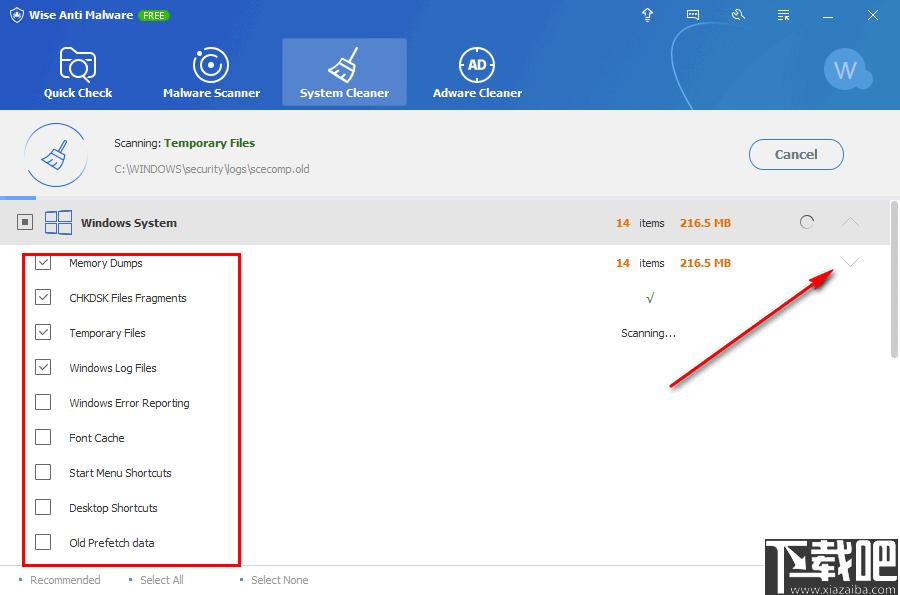Toggle the Windows System group checkbox
The image size is (900, 595).
pos(25,222)
